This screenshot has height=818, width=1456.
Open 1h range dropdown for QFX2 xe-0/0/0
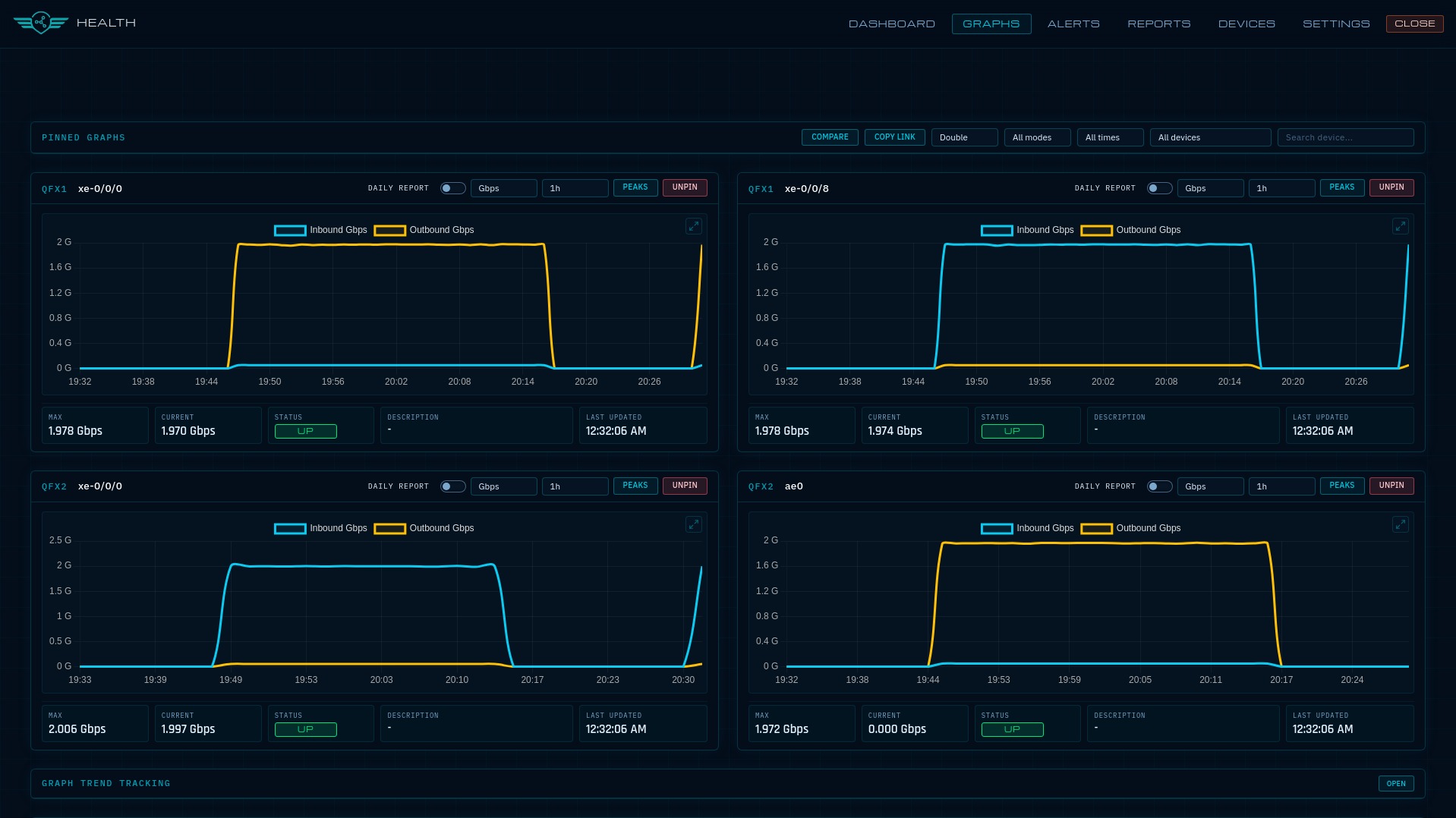point(575,486)
